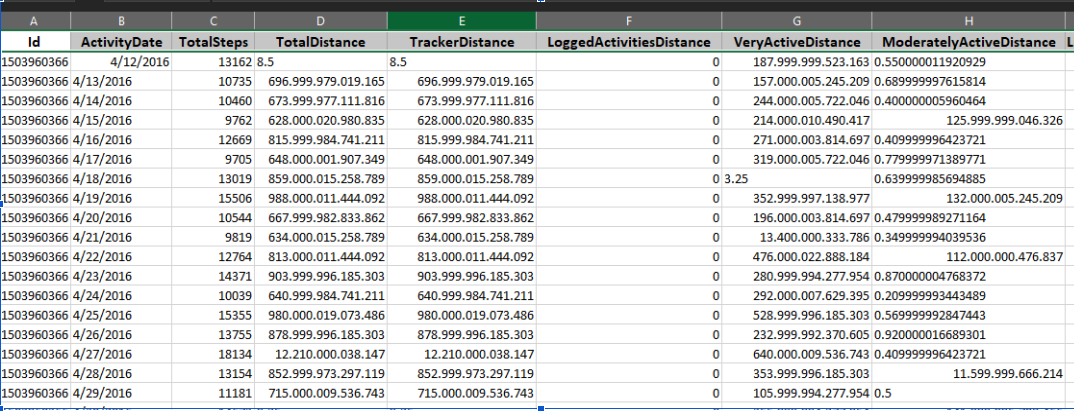Select the date cell 4/15/2016

click(x=121, y=121)
